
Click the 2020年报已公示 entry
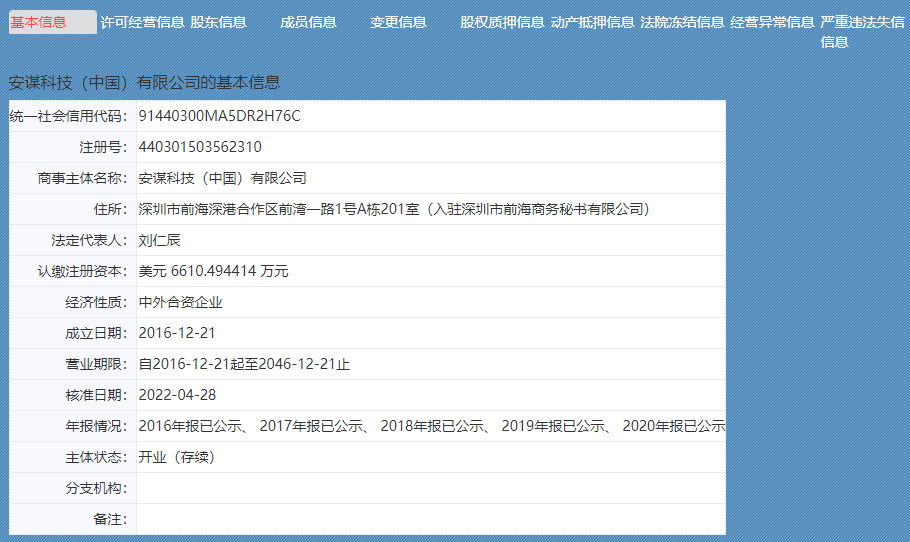point(674,427)
